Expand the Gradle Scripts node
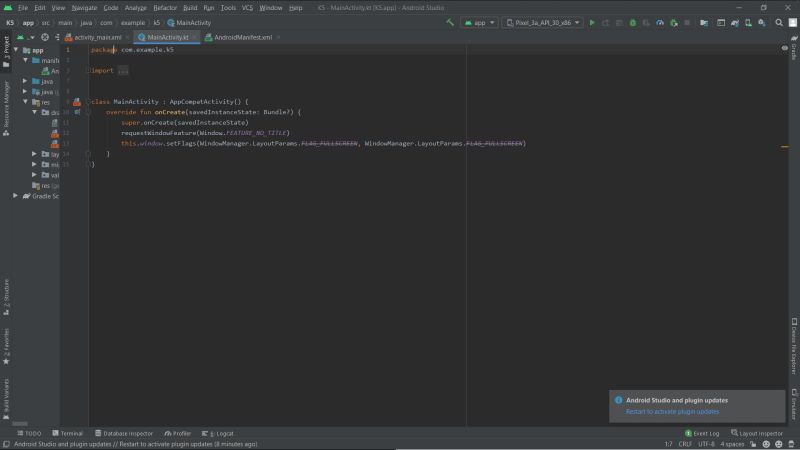 coord(15,196)
